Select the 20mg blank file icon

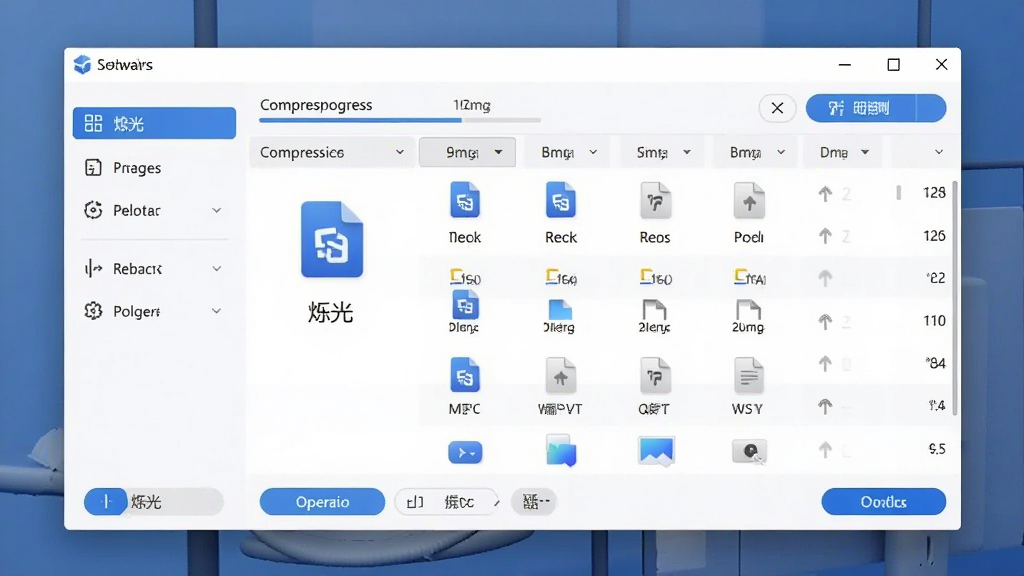(748, 310)
